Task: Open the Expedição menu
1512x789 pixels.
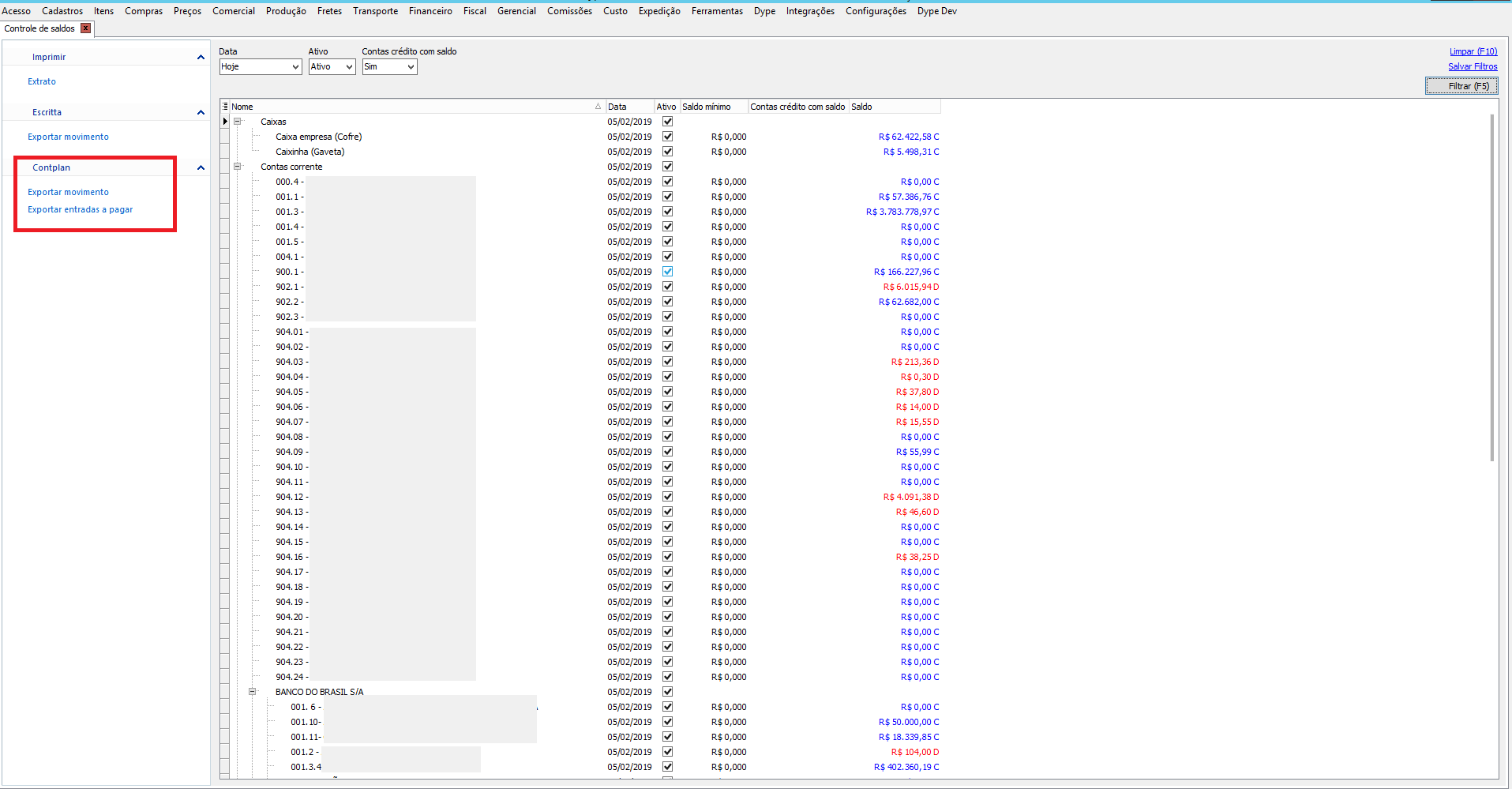Action: point(659,11)
